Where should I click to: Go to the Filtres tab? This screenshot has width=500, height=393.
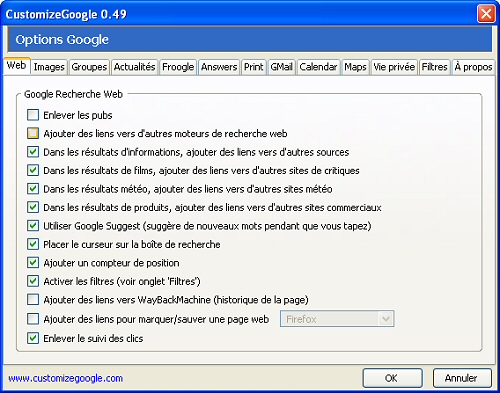[x=435, y=67]
